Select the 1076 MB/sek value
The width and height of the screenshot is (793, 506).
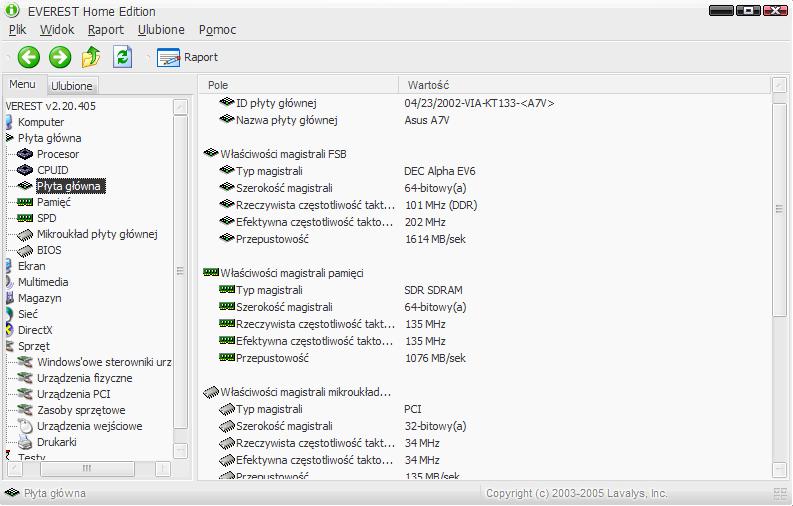(x=435, y=358)
